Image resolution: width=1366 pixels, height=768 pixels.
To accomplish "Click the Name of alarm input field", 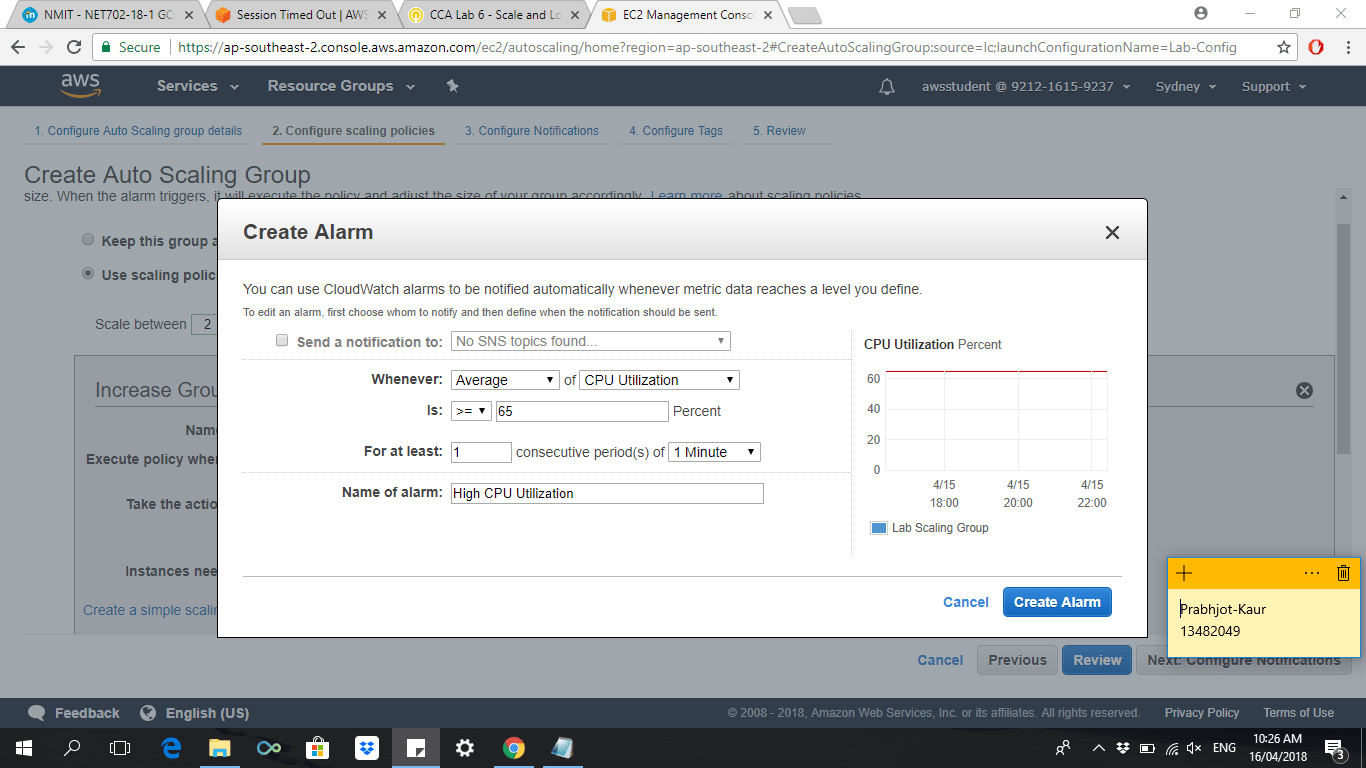I will click(x=606, y=493).
